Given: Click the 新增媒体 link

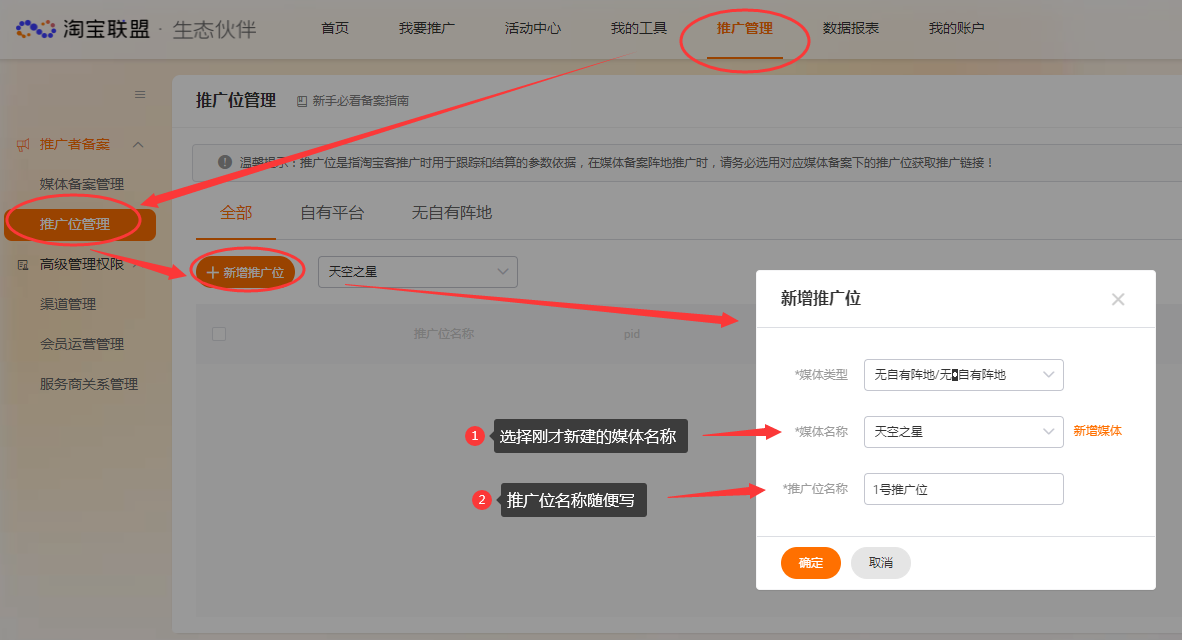Looking at the screenshot, I should tap(1098, 431).
